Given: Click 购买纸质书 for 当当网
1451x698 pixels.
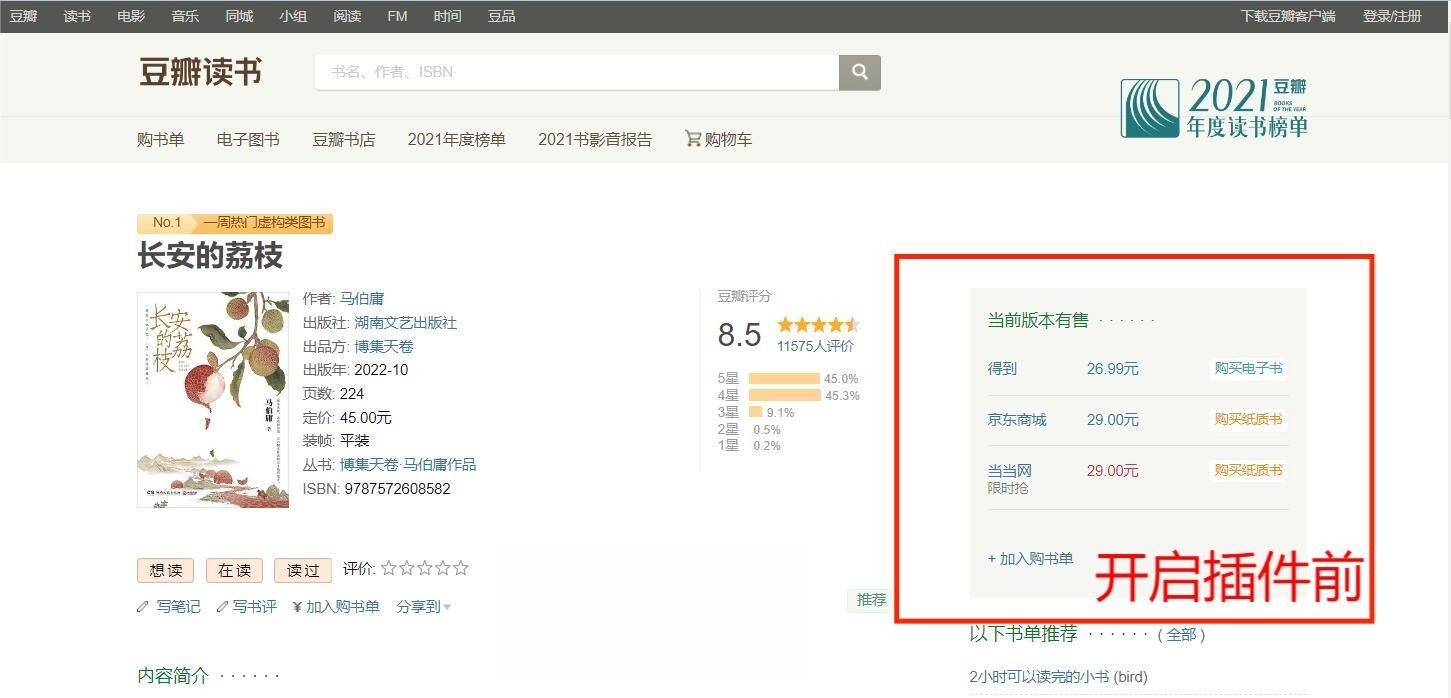Looking at the screenshot, I should pos(1248,470).
